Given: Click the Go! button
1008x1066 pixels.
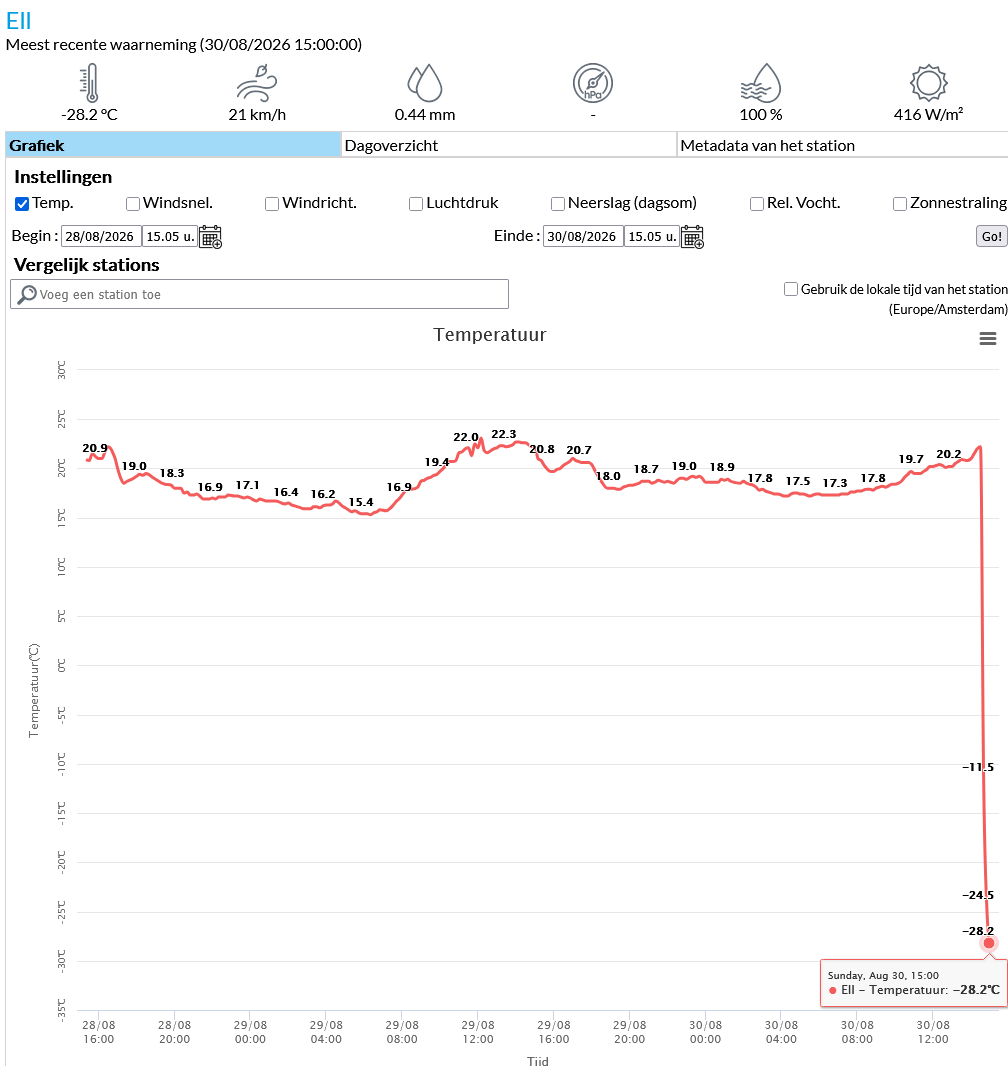Looking at the screenshot, I should click(992, 236).
